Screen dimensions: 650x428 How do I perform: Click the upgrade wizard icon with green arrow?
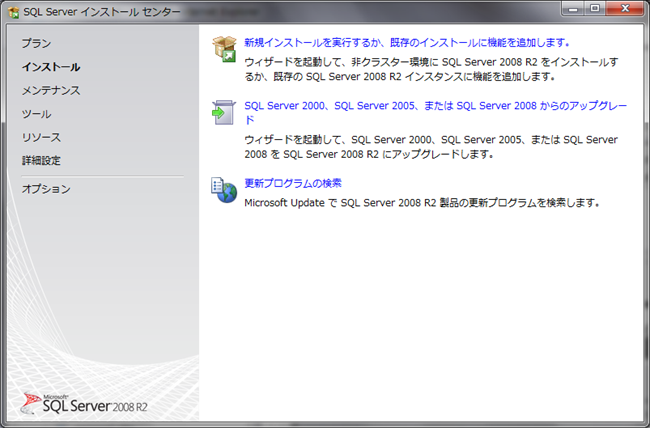224,112
